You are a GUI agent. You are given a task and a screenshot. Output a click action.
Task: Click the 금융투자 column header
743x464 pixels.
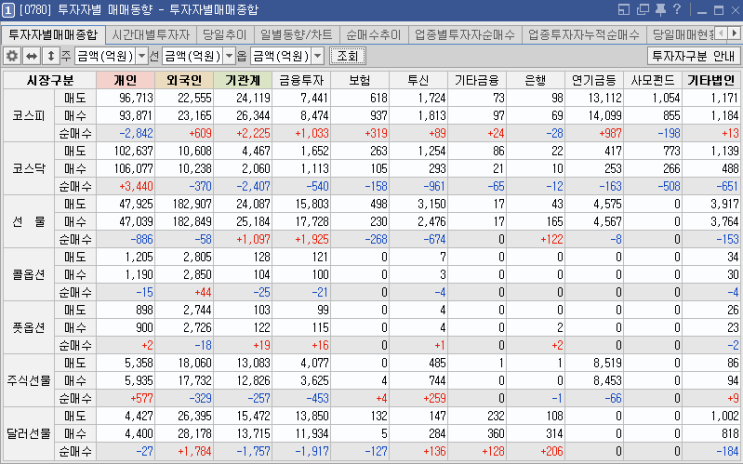coord(301,80)
